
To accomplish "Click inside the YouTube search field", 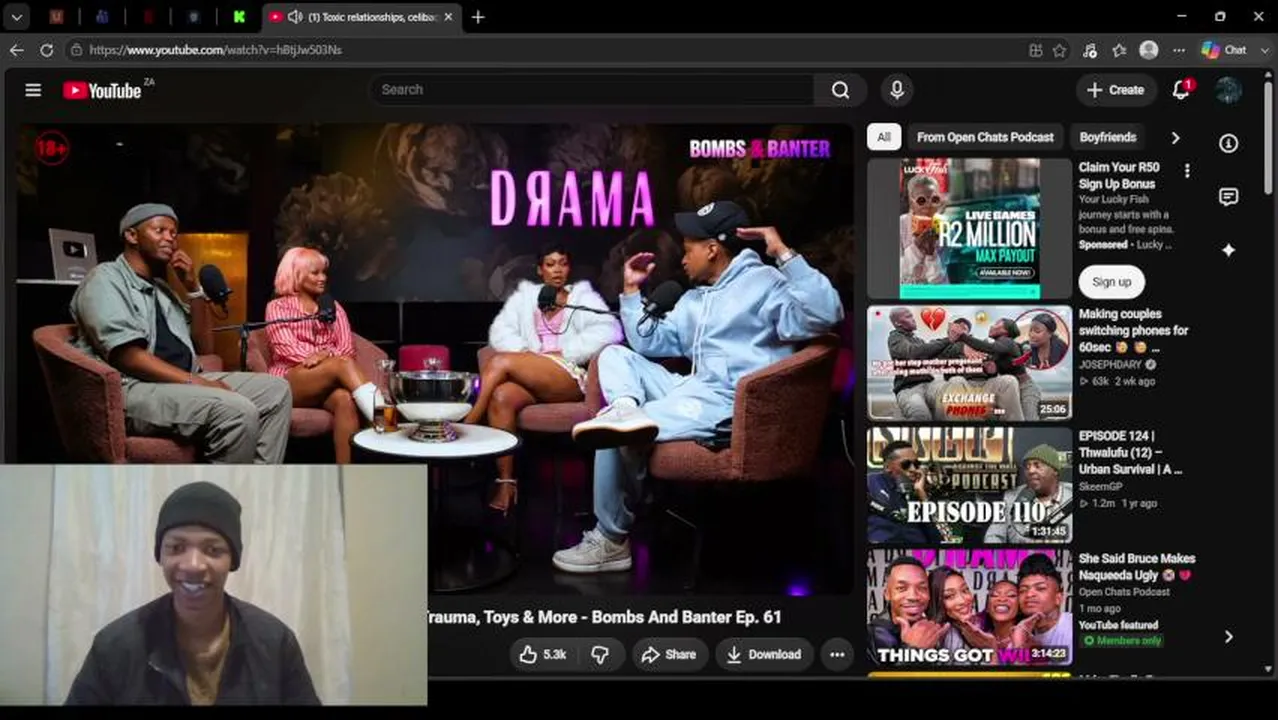I will [x=592, y=90].
